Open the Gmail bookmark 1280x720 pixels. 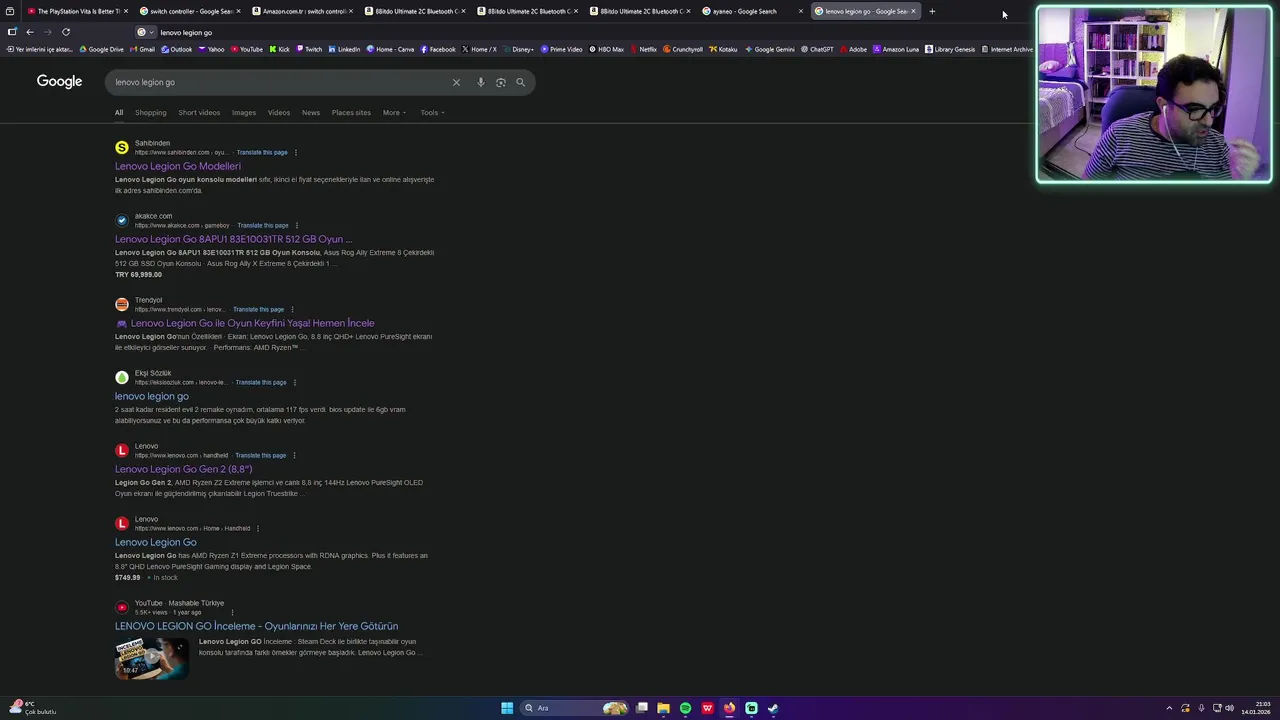point(143,49)
